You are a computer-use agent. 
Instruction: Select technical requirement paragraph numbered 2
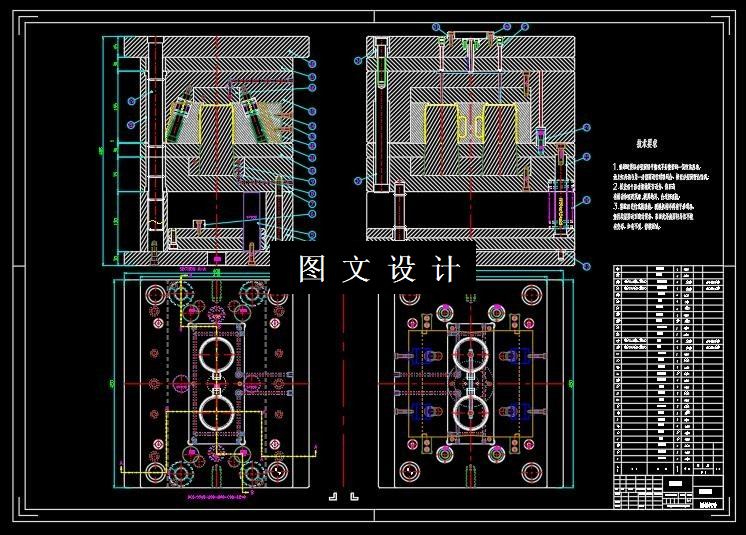tap(647, 191)
